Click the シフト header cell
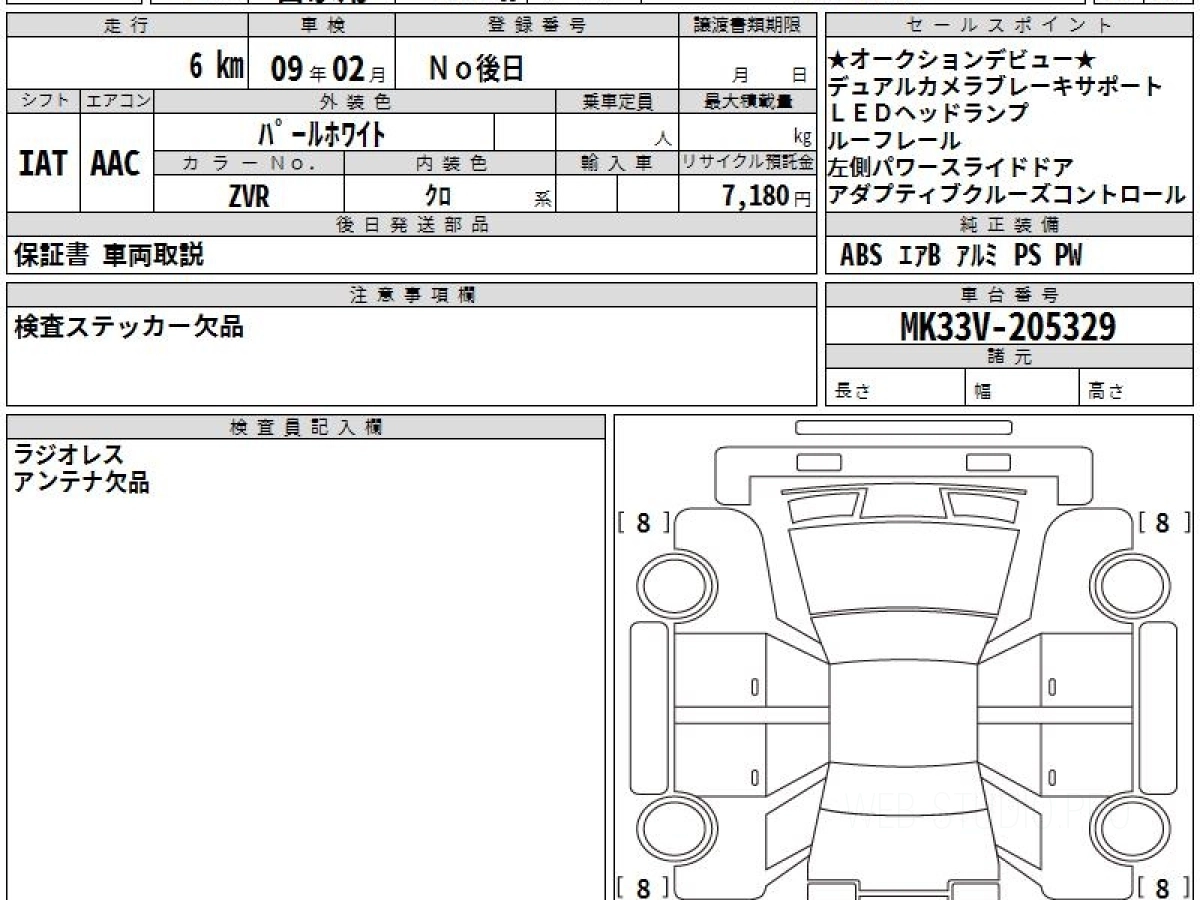Screen dimensions: 1200x900 click(x=43, y=101)
